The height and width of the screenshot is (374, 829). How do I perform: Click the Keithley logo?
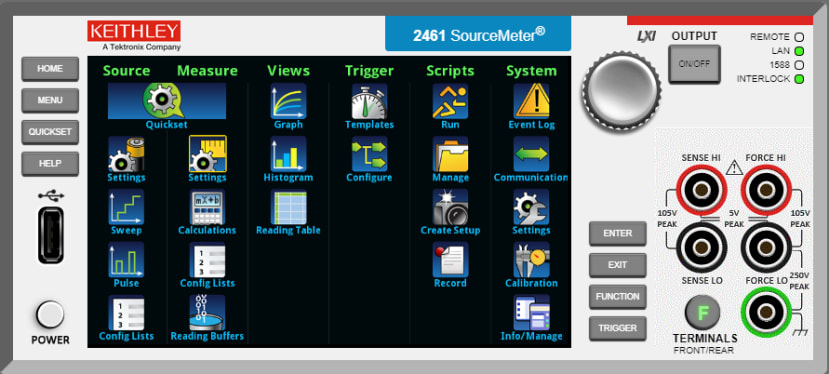[x=134, y=35]
